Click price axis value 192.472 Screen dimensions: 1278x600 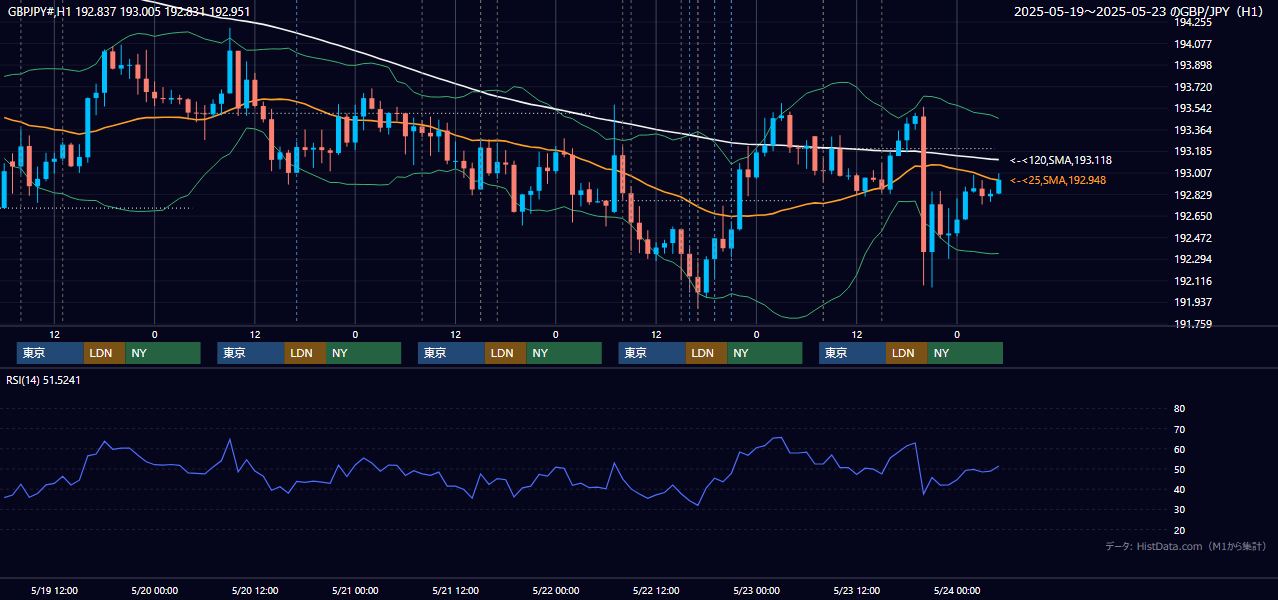(x=1193, y=238)
